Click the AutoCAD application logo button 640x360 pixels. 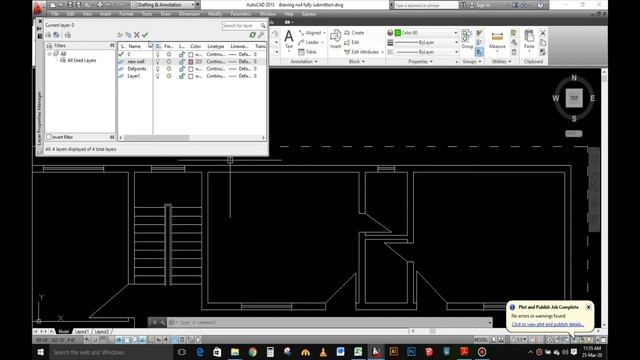[x=38, y=7]
